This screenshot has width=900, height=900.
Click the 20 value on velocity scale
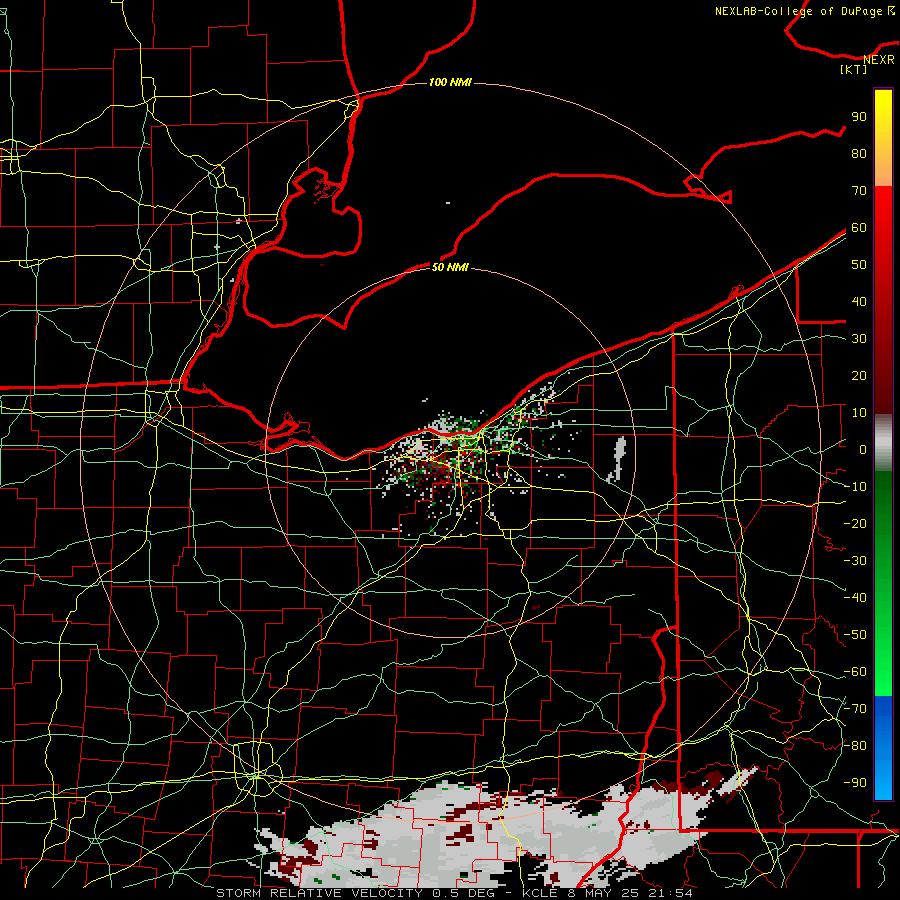[x=859, y=376]
